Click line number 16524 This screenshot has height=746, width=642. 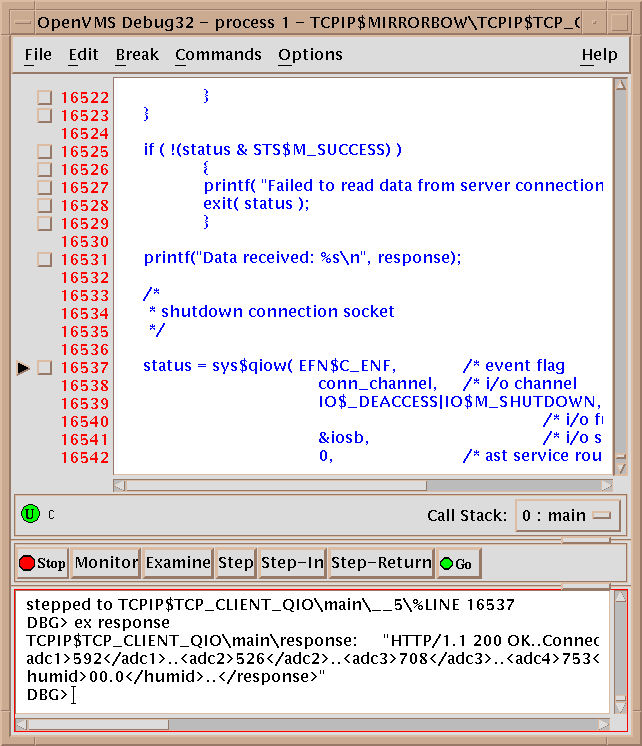pos(85,134)
